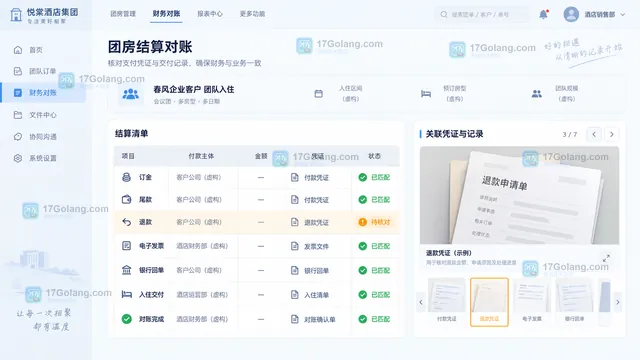Viewport: 640px width, 360px height.
Task: Click the 付款主体 column header
Action: 201,156
